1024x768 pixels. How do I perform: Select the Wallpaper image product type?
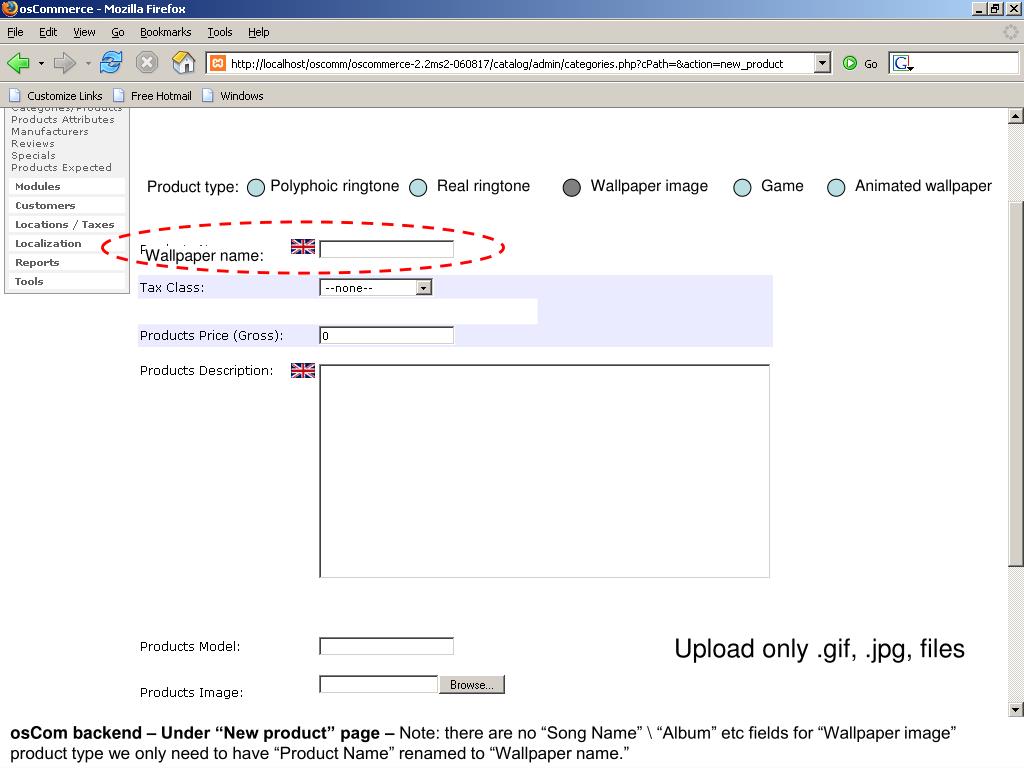coord(571,188)
